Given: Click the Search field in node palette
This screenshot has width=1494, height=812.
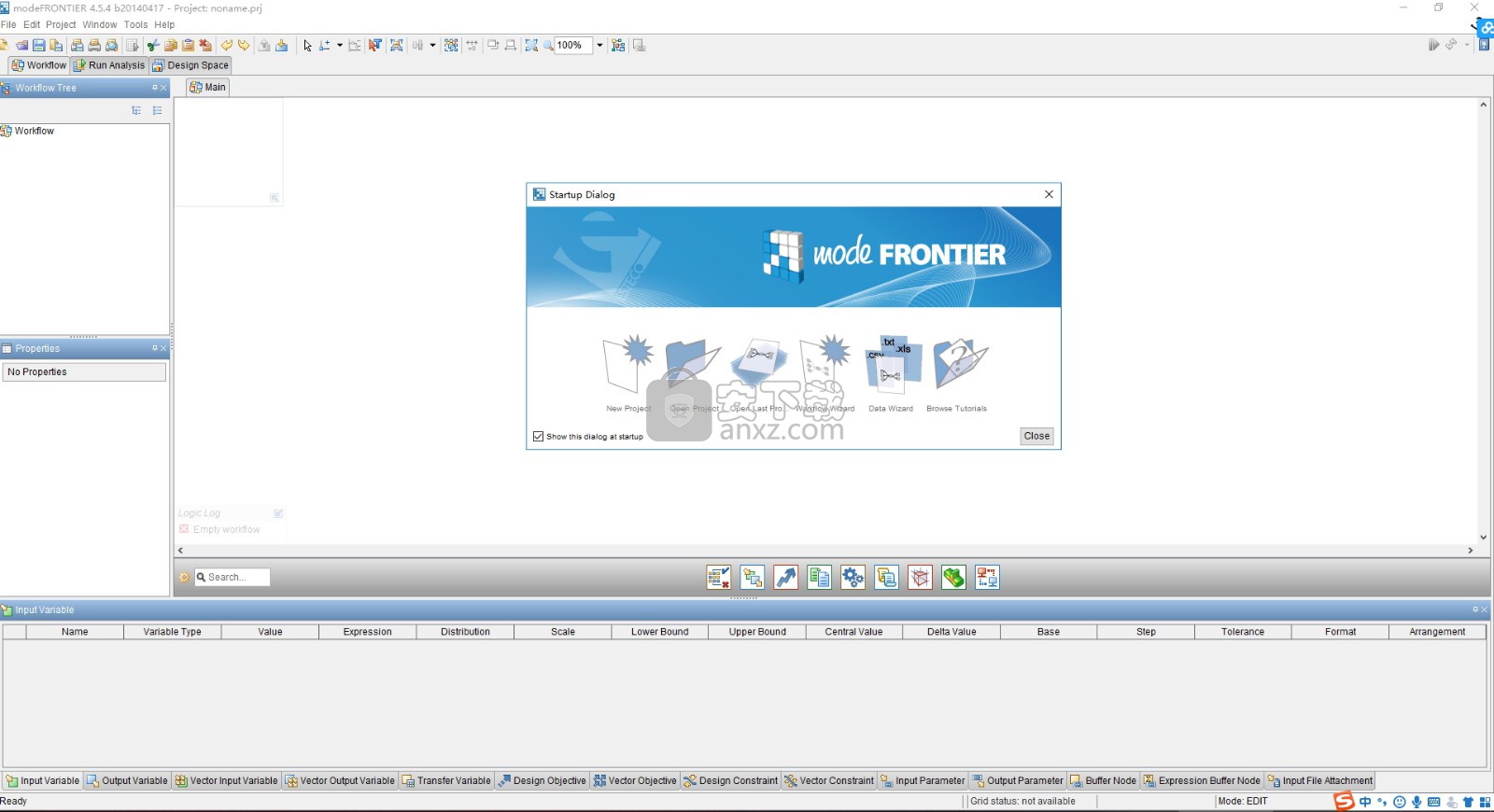Looking at the screenshot, I should tap(232, 577).
